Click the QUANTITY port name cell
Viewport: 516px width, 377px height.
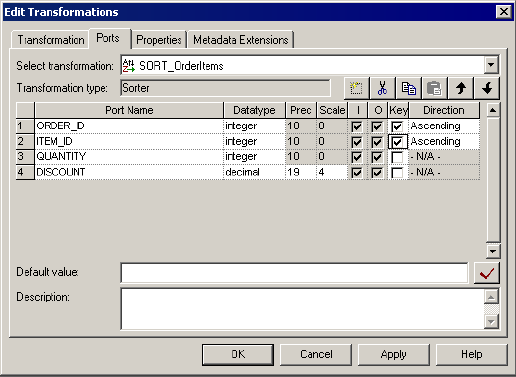pyautogui.click(x=129, y=156)
